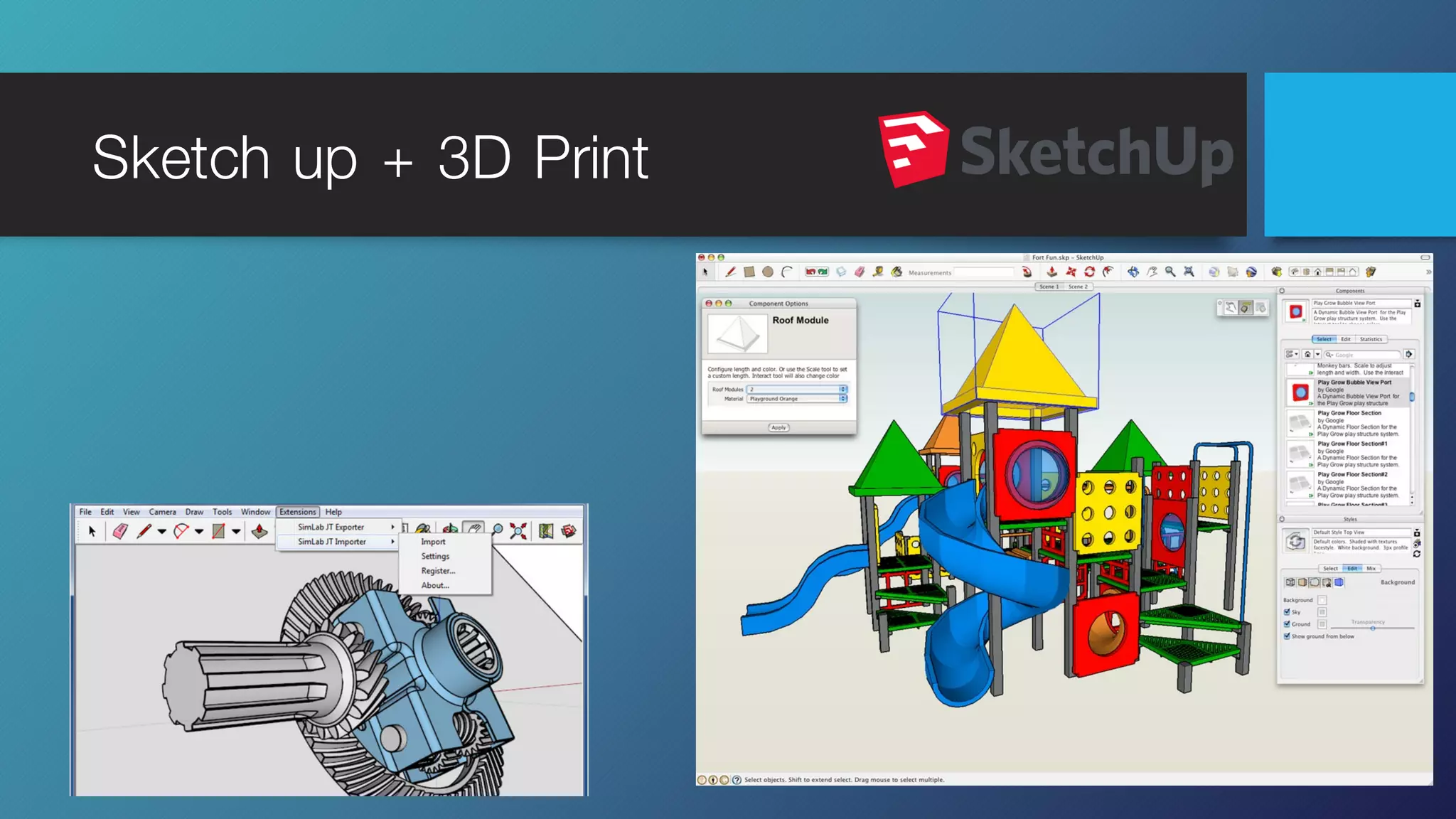Click the Tape Measure tool in Fort Fun toolbar
Image resolution: width=1456 pixels, height=819 pixels.
[878, 272]
